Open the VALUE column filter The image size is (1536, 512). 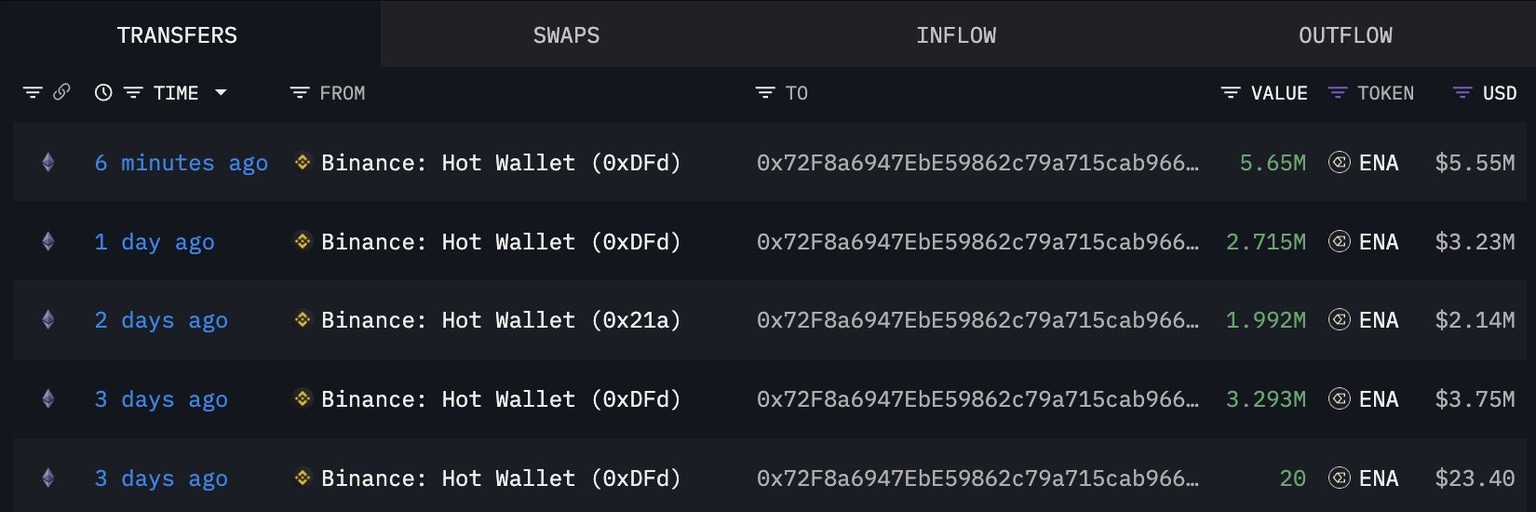(1231, 93)
